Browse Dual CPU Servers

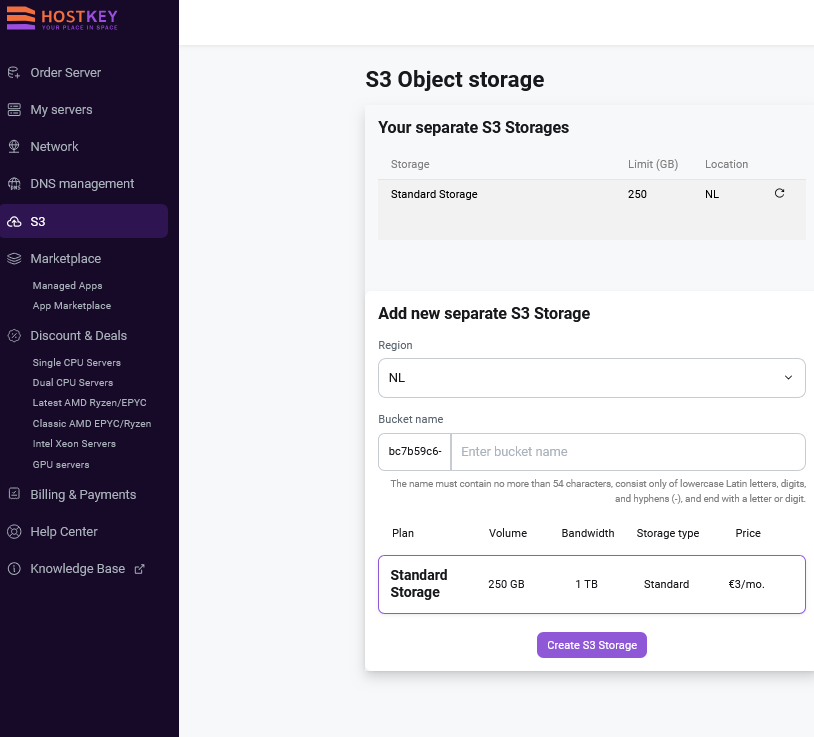tap(73, 383)
